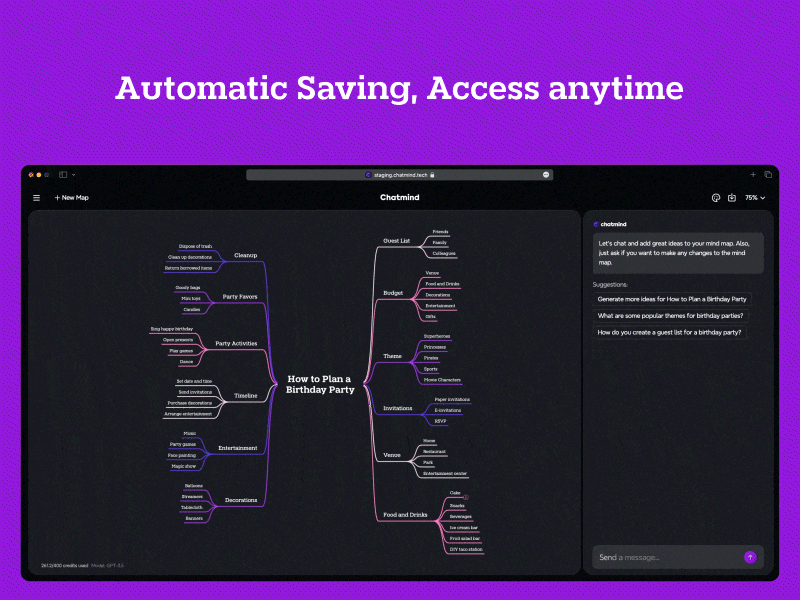Open the theme palette icon
The width and height of the screenshot is (800, 600).
(716, 197)
